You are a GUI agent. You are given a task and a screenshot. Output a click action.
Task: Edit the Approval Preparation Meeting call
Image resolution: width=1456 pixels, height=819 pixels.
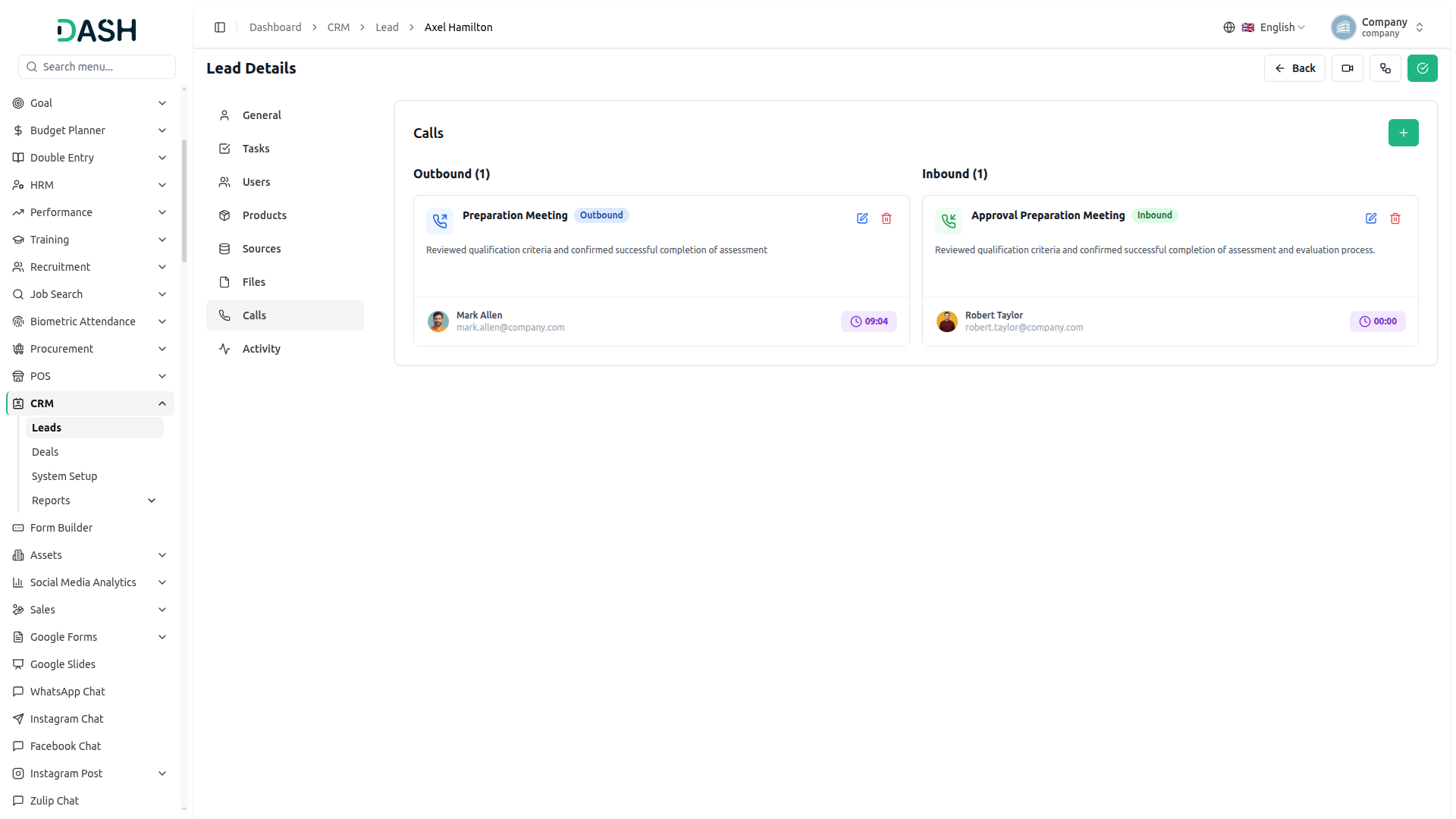pos(1371,218)
